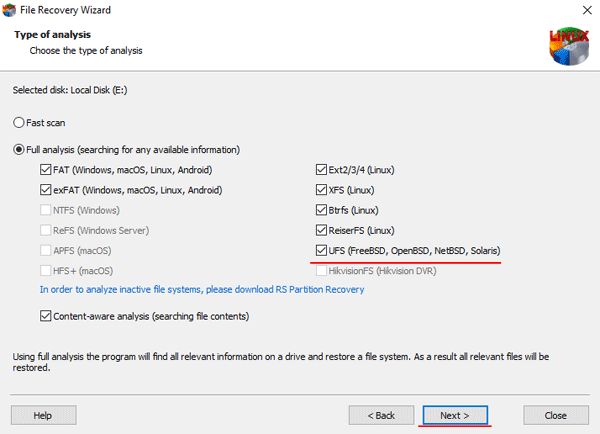600x434 pixels.
Task: Toggle the Ext2/3/4 (Linux) checkbox
Action: point(321,169)
